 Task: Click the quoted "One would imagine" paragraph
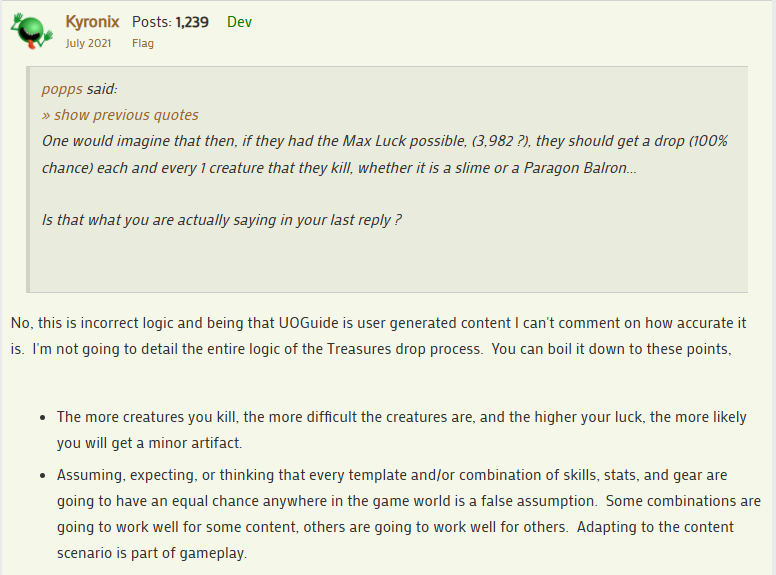click(x=300, y=141)
